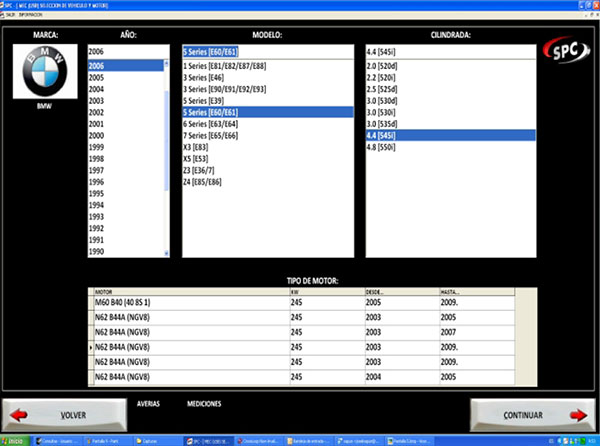Image resolution: width=600 pixels, height=446 pixels.
Task: Open the Windows Inicio start button
Action: coord(14,441)
